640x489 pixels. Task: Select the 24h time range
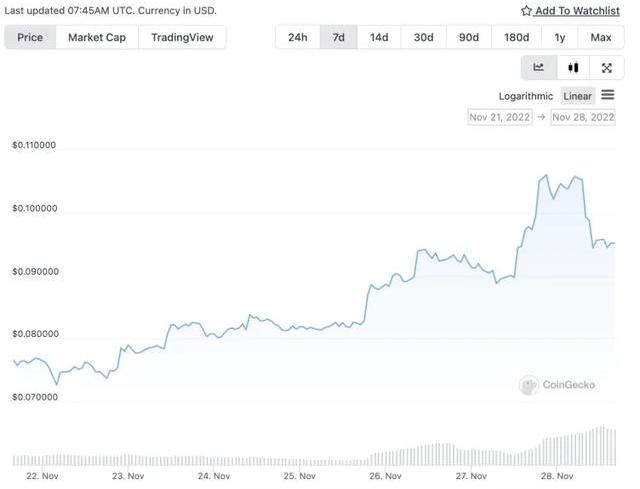[x=298, y=37]
